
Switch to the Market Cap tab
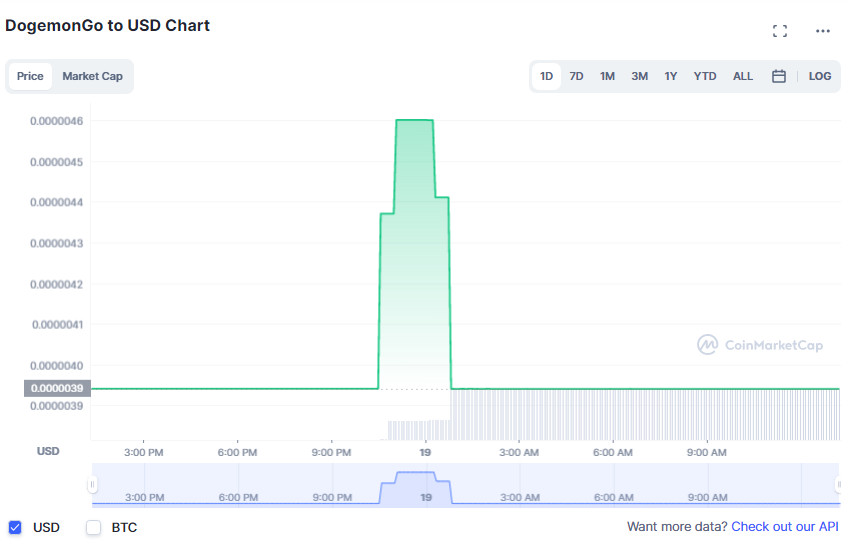pos(92,76)
